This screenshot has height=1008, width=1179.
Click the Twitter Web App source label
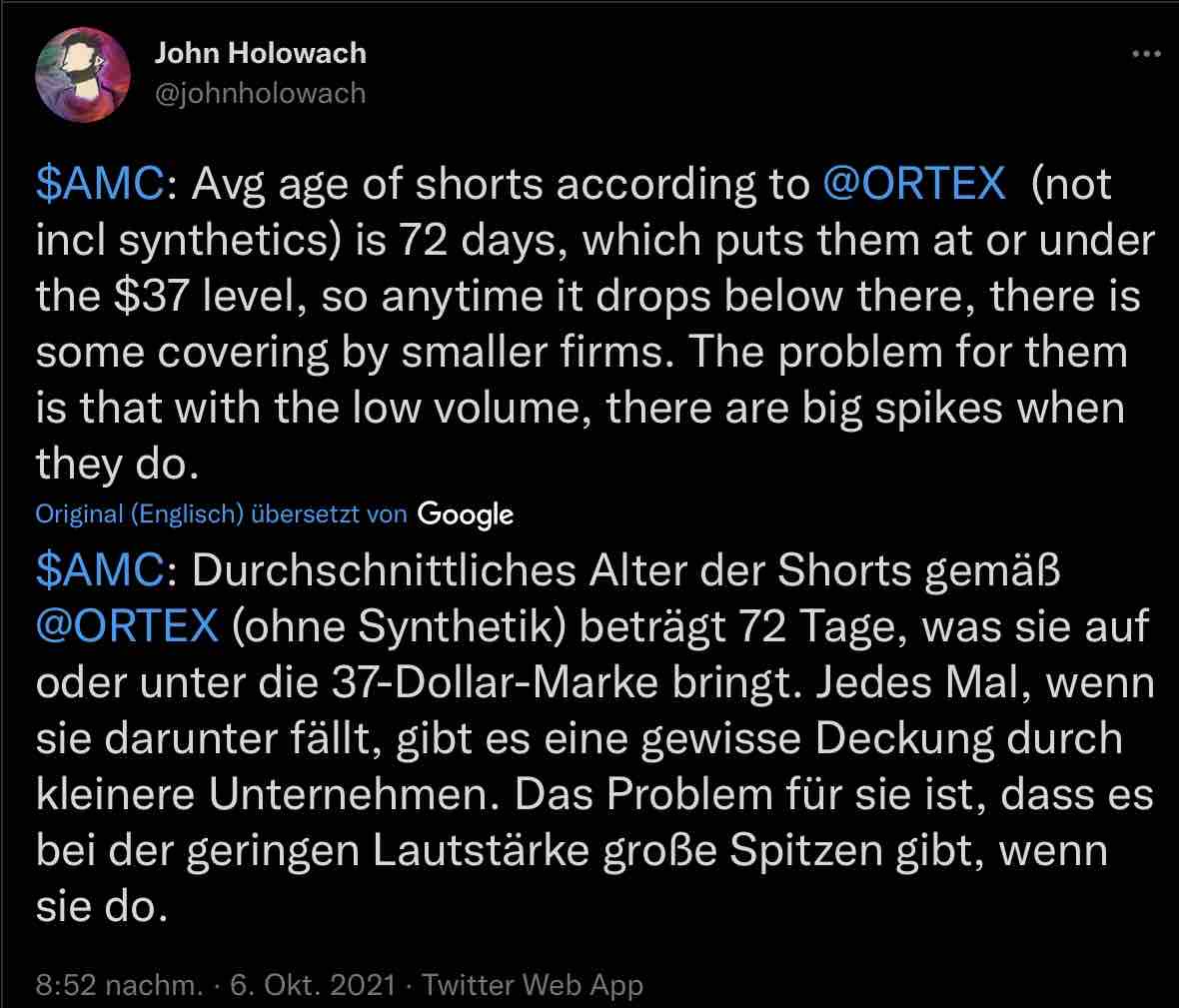tap(532, 984)
